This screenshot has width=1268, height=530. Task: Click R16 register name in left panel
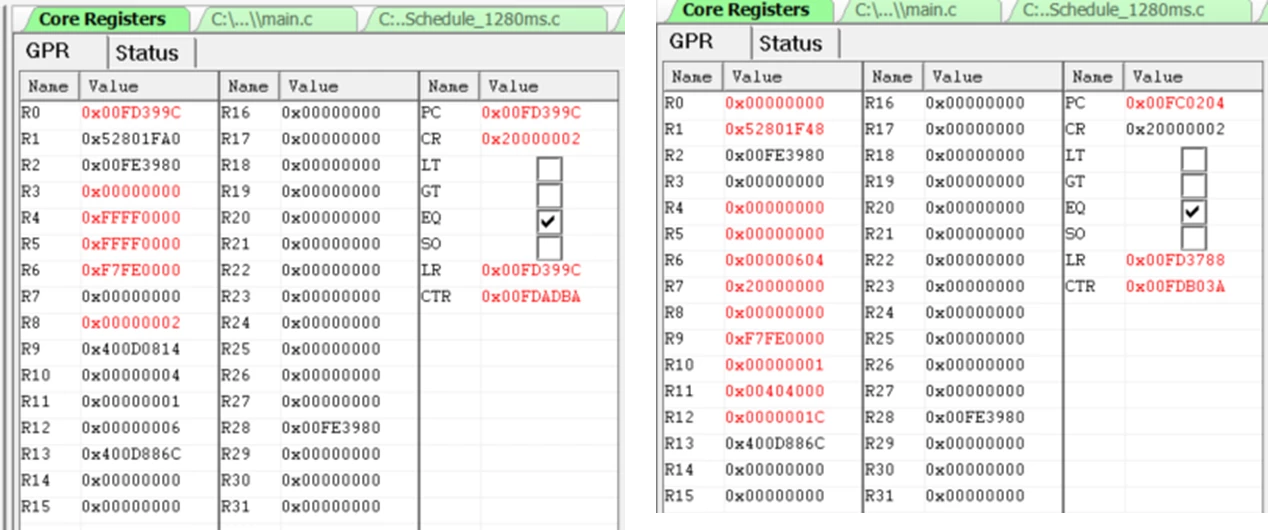[x=234, y=113]
